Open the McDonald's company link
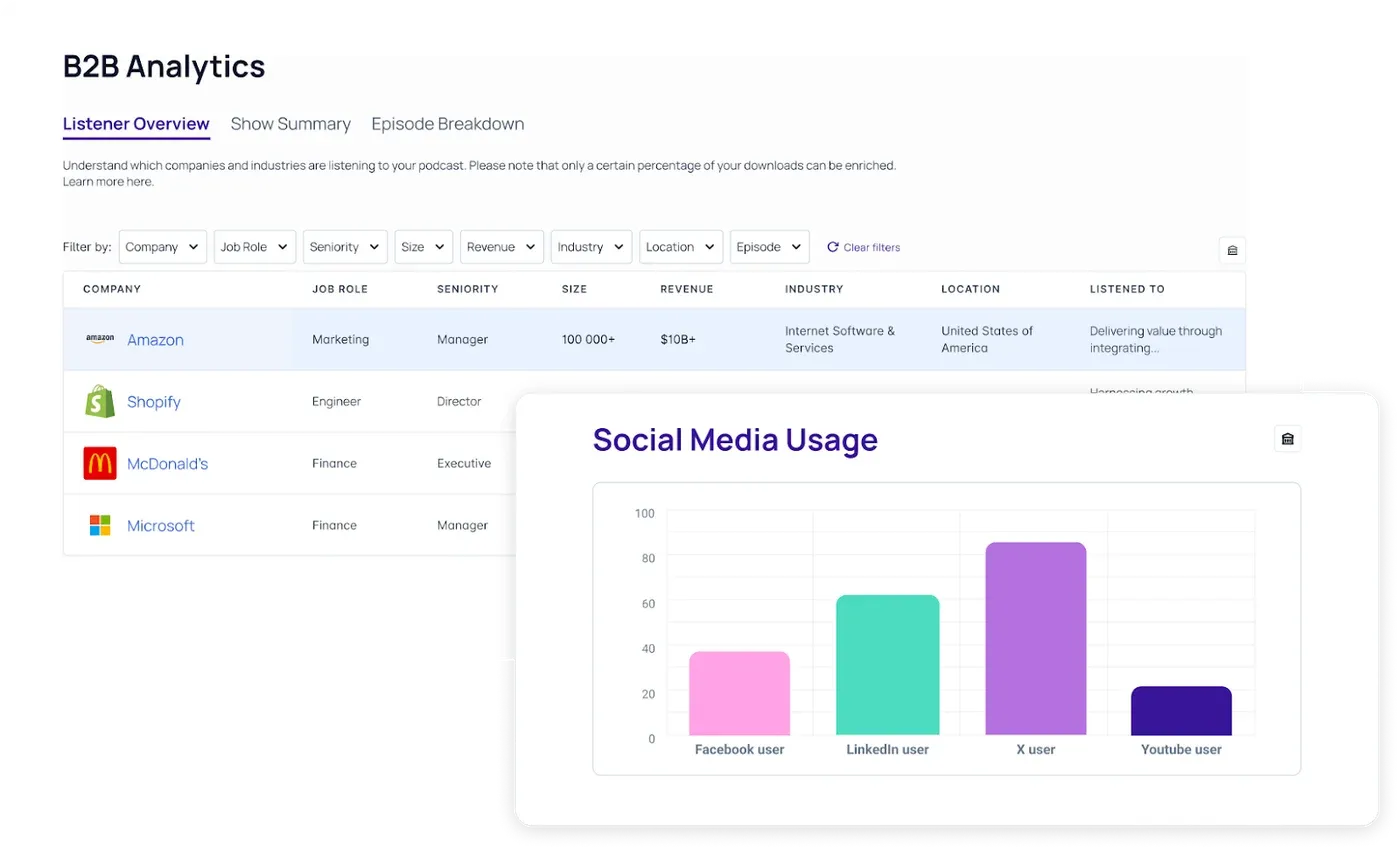Image resolution: width=1400 pixels, height=851 pixels. [x=167, y=464]
